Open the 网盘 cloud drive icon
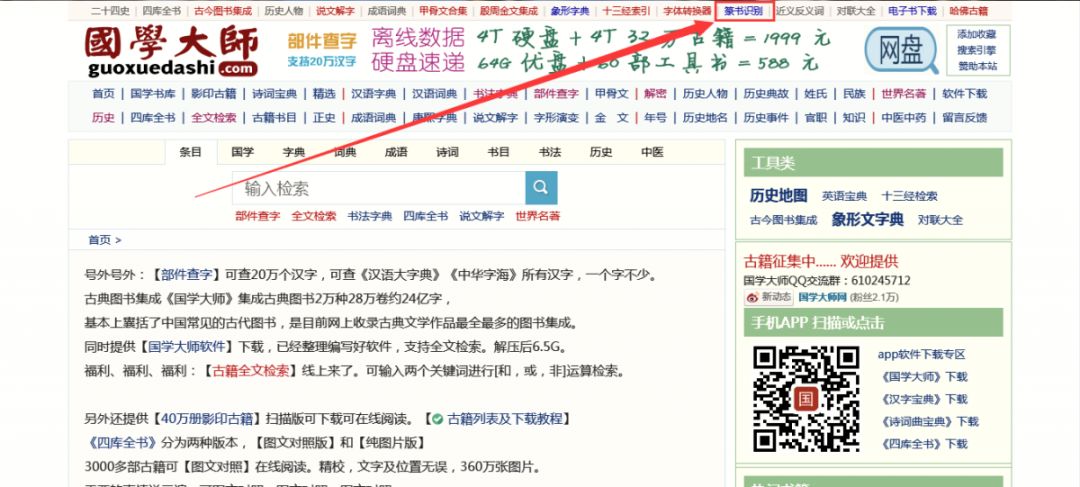The image size is (1080, 487). 900,48
